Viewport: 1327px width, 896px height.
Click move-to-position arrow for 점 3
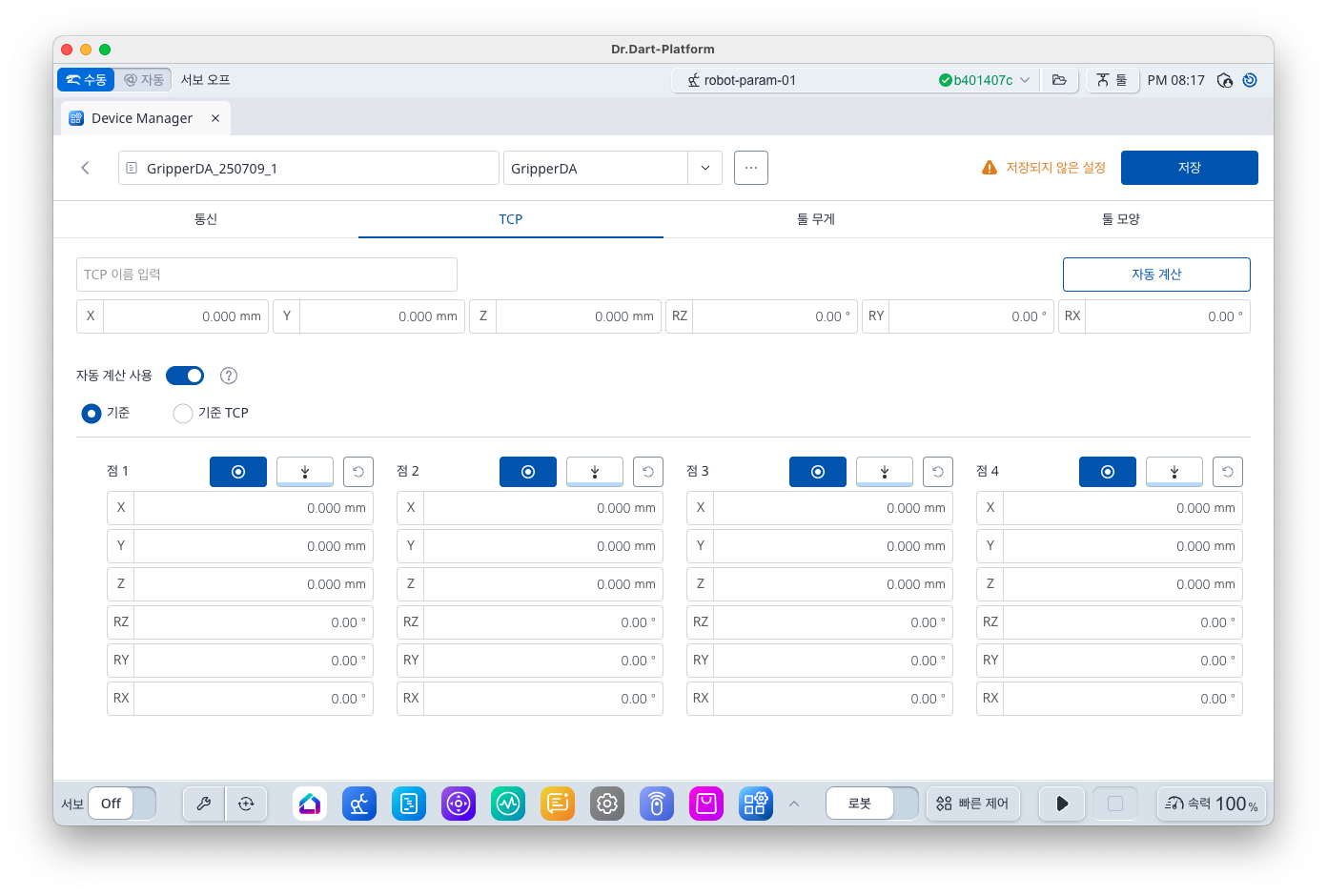tap(885, 472)
